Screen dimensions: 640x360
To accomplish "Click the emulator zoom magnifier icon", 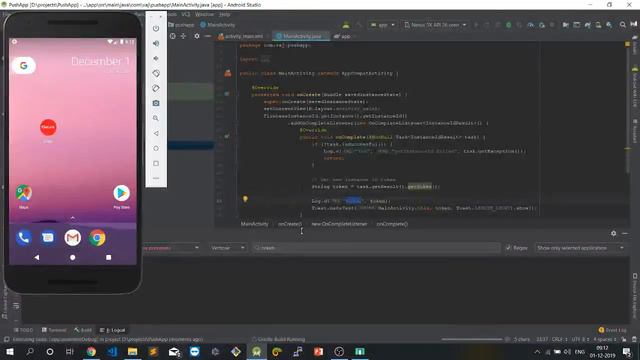I will click(156, 118).
